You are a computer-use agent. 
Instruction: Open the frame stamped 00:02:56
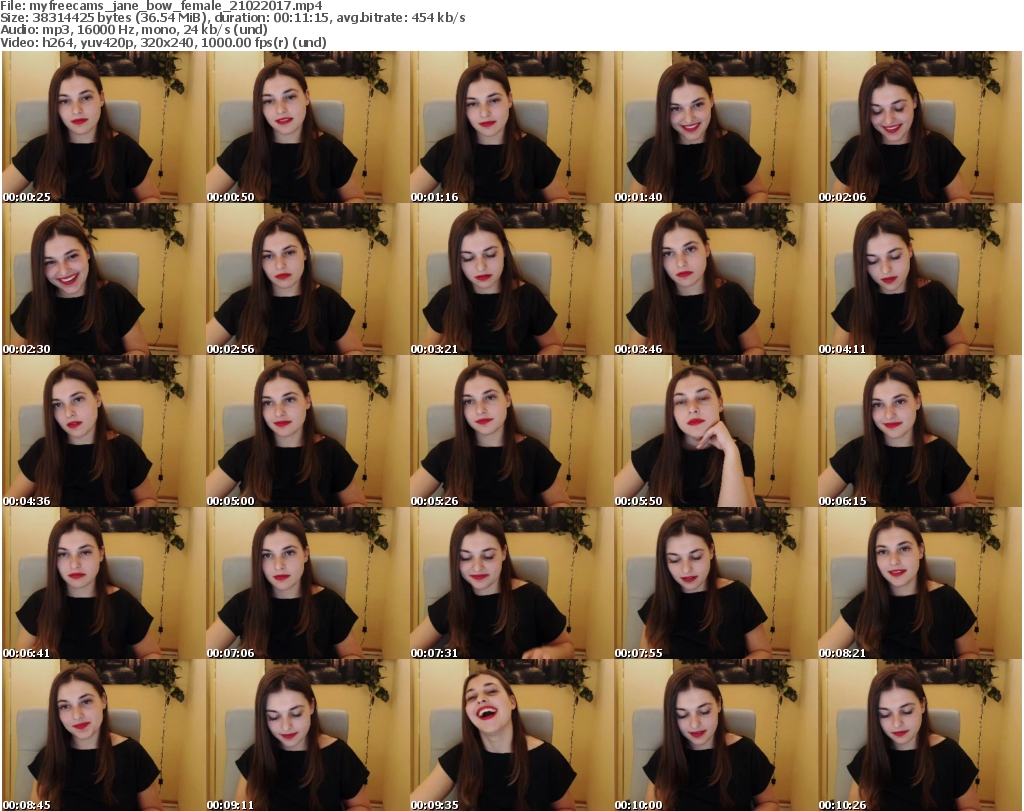click(x=308, y=279)
